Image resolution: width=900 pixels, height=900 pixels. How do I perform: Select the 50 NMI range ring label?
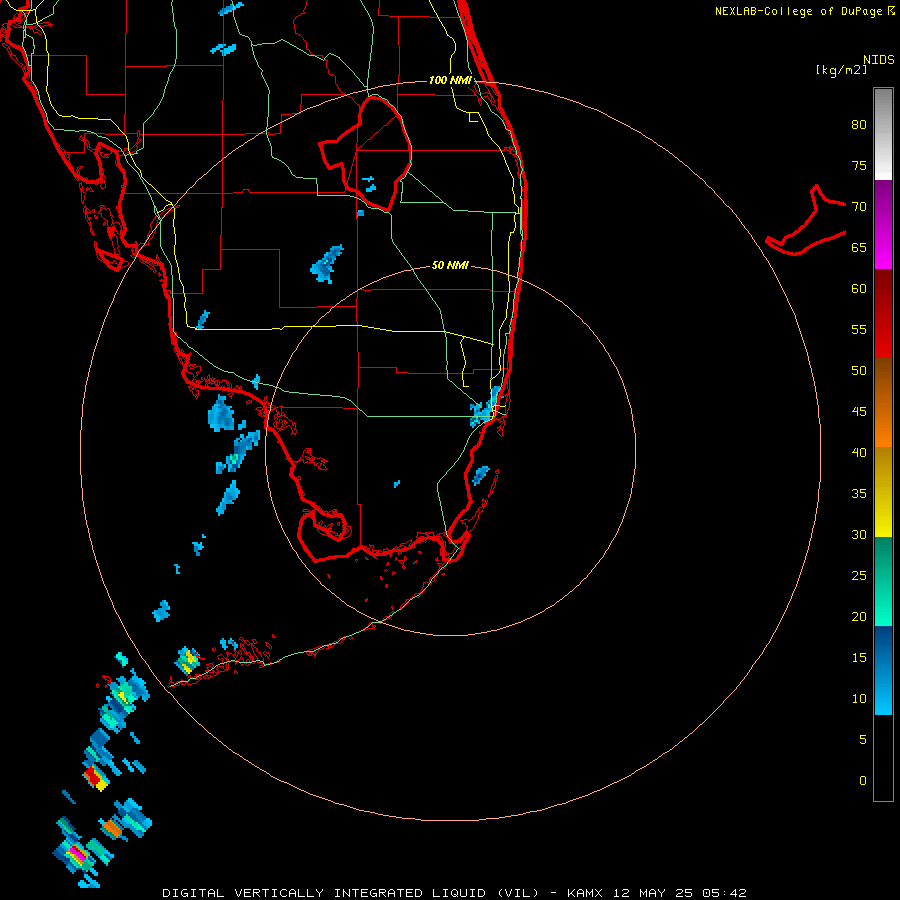(450, 265)
